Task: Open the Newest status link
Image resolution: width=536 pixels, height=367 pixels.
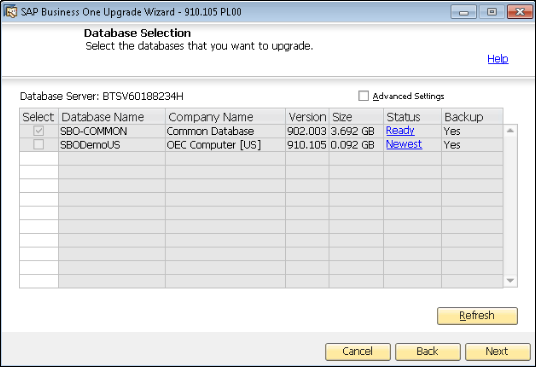Action: (404, 144)
